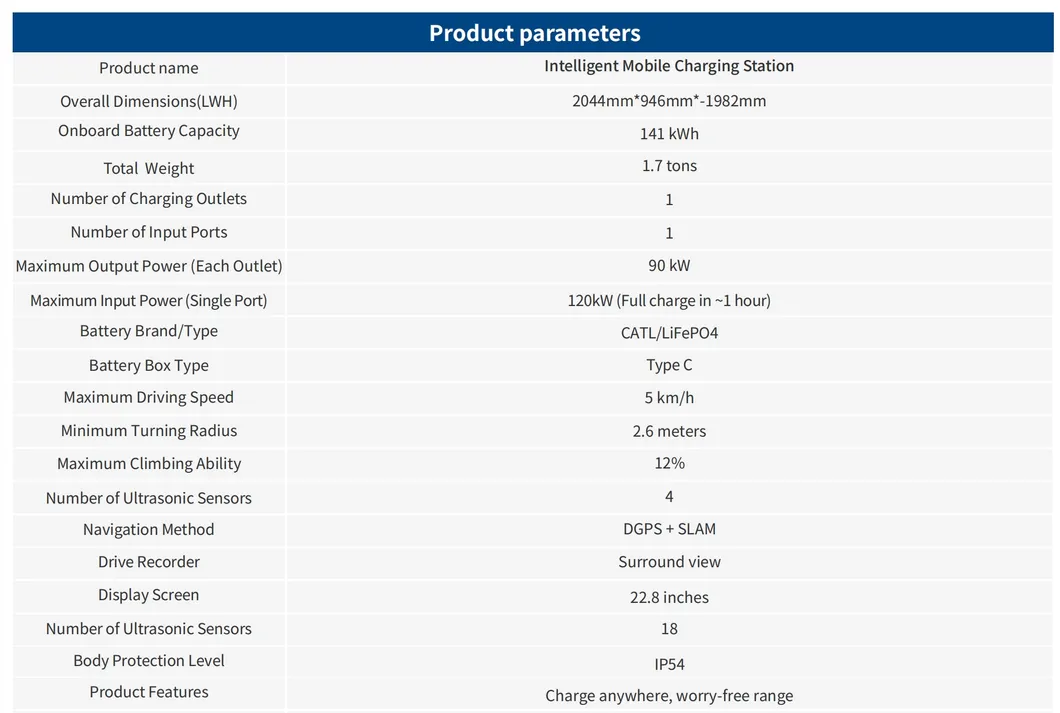Viewport: 1060px width, 713px height.
Task: Select the IP54 protection level value
Action: (x=669, y=664)
